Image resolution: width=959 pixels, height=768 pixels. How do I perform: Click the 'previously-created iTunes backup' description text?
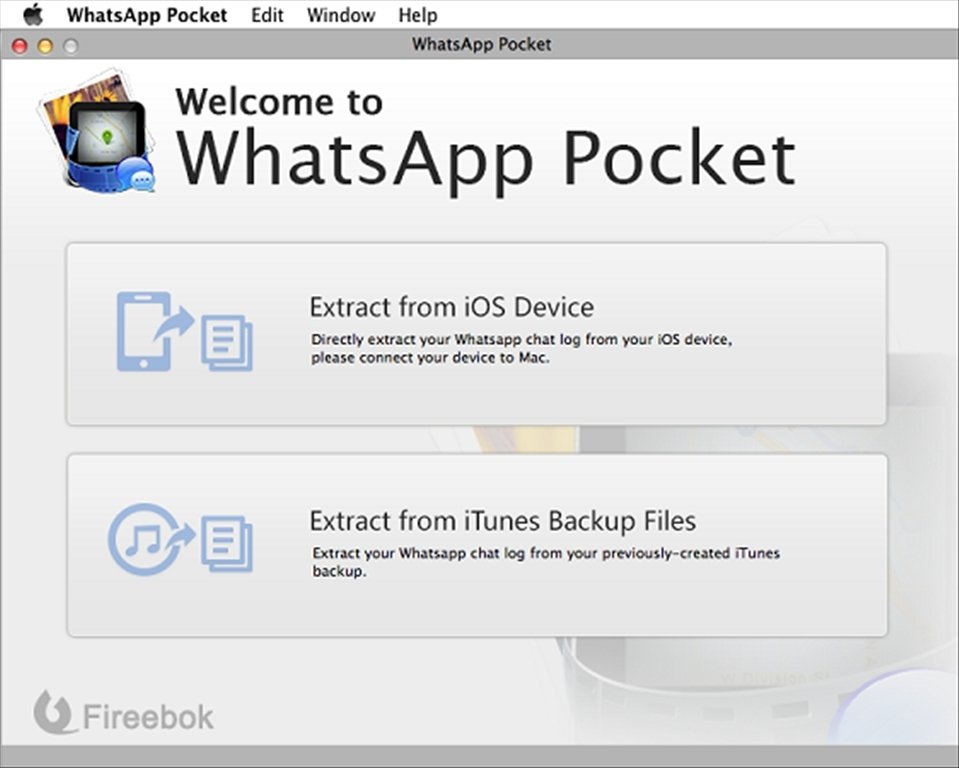[x=546, y=562]
